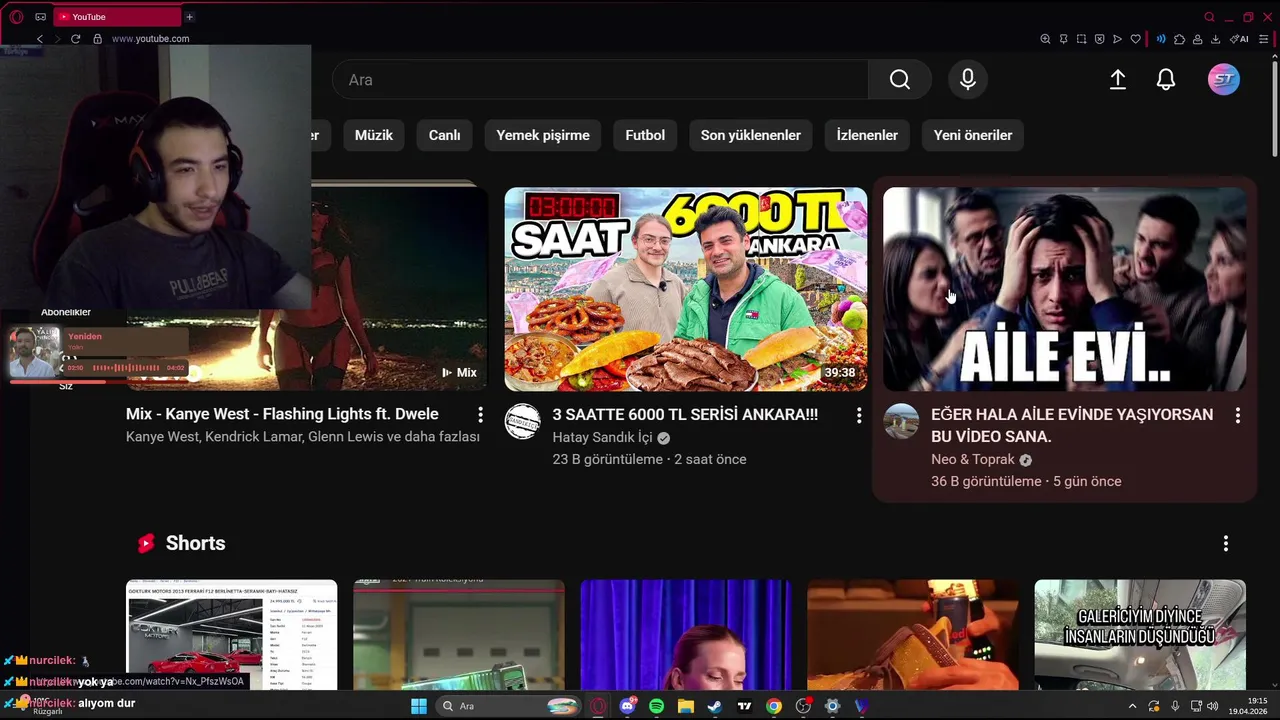Open the extensions puzzle icon
The width and height of the screenshot is (1280, 720).
[1180, 39]
